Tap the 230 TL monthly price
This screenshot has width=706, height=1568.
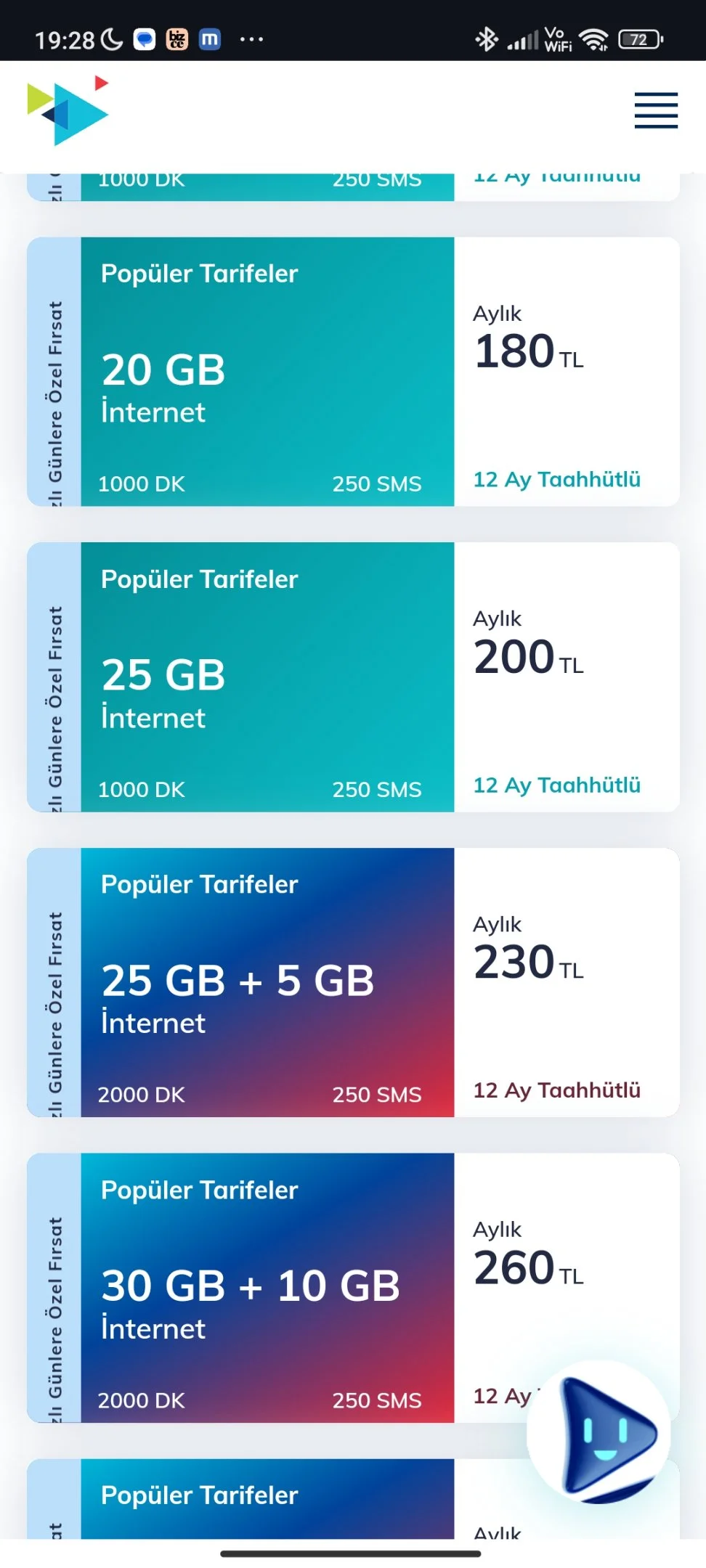pos(529,963)
